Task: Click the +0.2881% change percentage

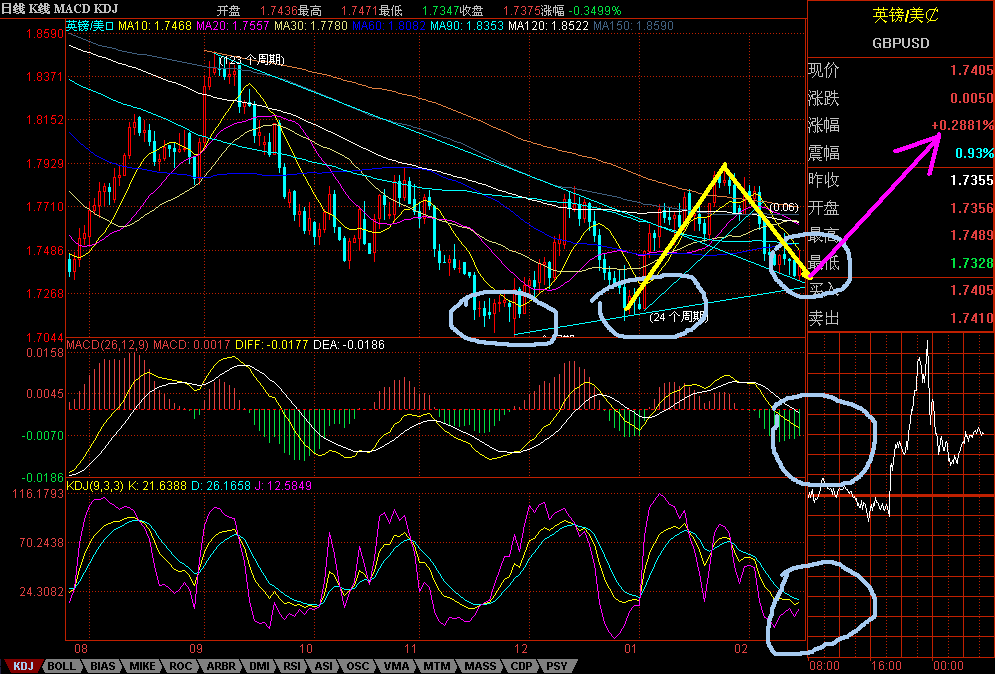Action: [963, 125]
